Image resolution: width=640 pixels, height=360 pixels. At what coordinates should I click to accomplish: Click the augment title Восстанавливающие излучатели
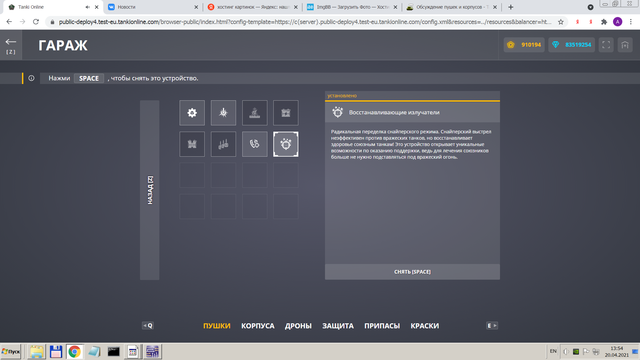394,112
